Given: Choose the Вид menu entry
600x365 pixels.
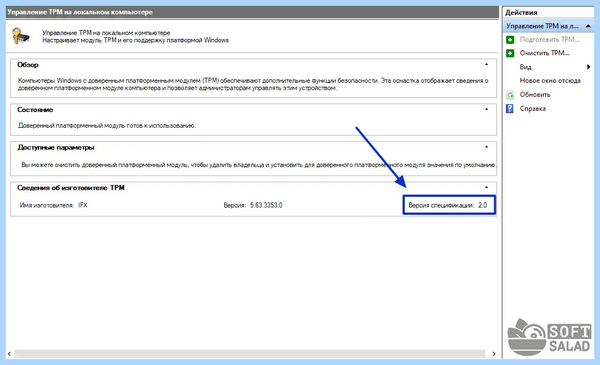Looking at the screenshot, I should pos(525,67).
